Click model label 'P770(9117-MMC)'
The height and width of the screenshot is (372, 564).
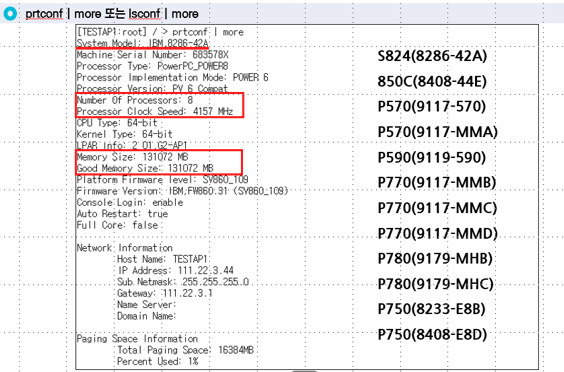click(437, 208)
